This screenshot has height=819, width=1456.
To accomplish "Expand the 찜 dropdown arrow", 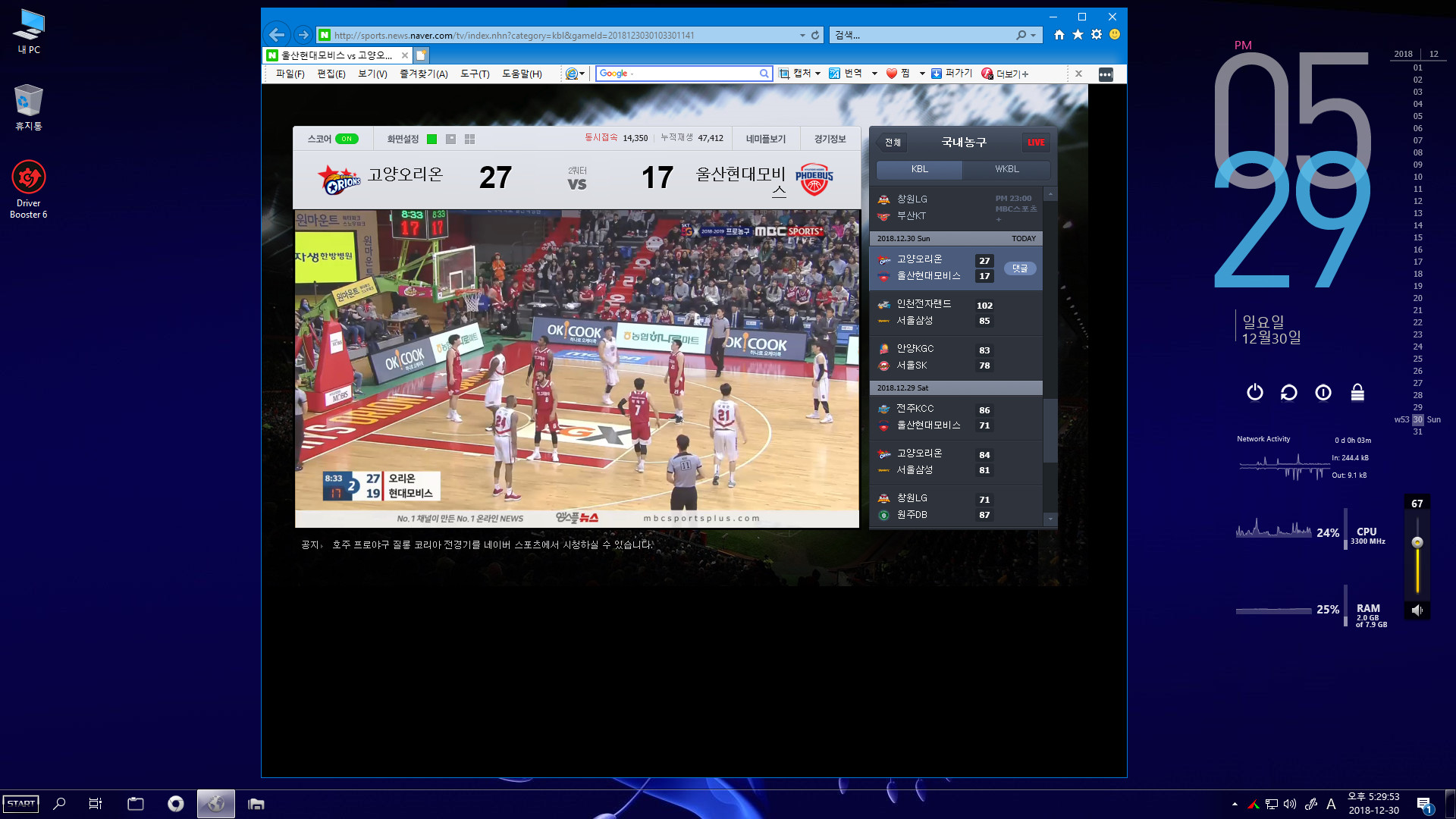I will [922, 74].
